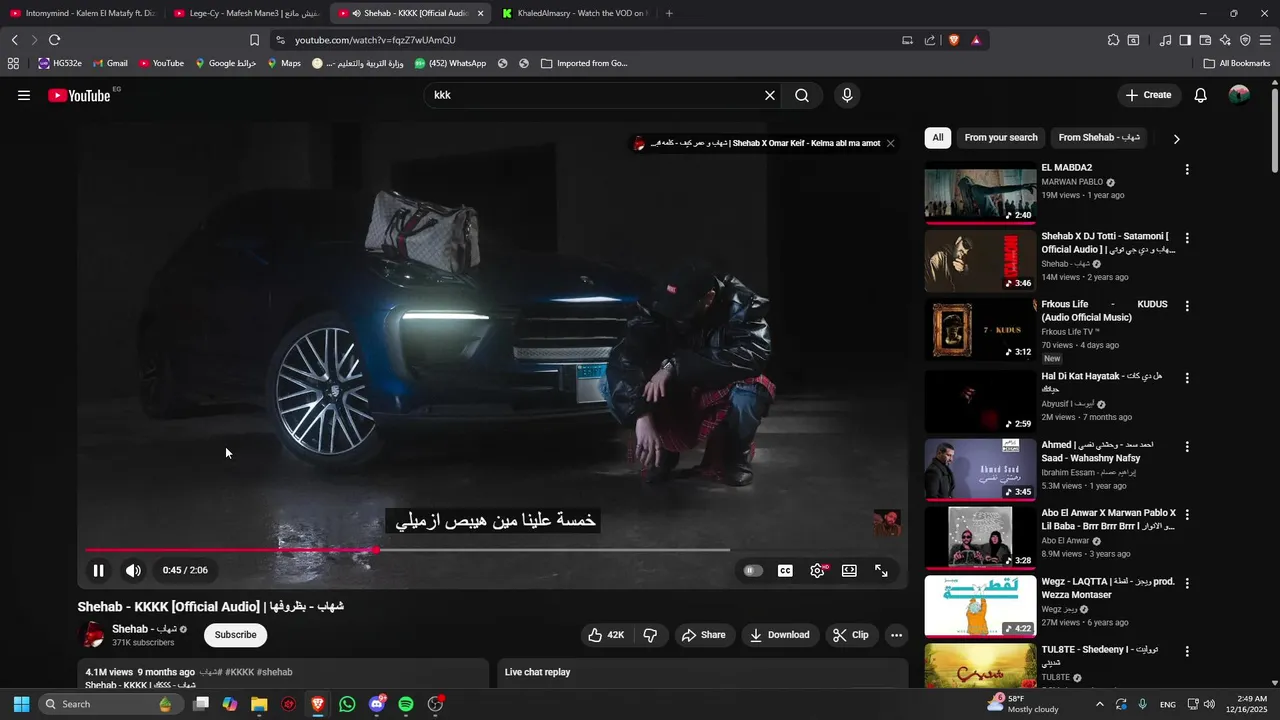Image resolution: width=1280 pixels, height=720 pixels.
Task: Toggle subtitles with the CC button
Action: tap(786, 570)
